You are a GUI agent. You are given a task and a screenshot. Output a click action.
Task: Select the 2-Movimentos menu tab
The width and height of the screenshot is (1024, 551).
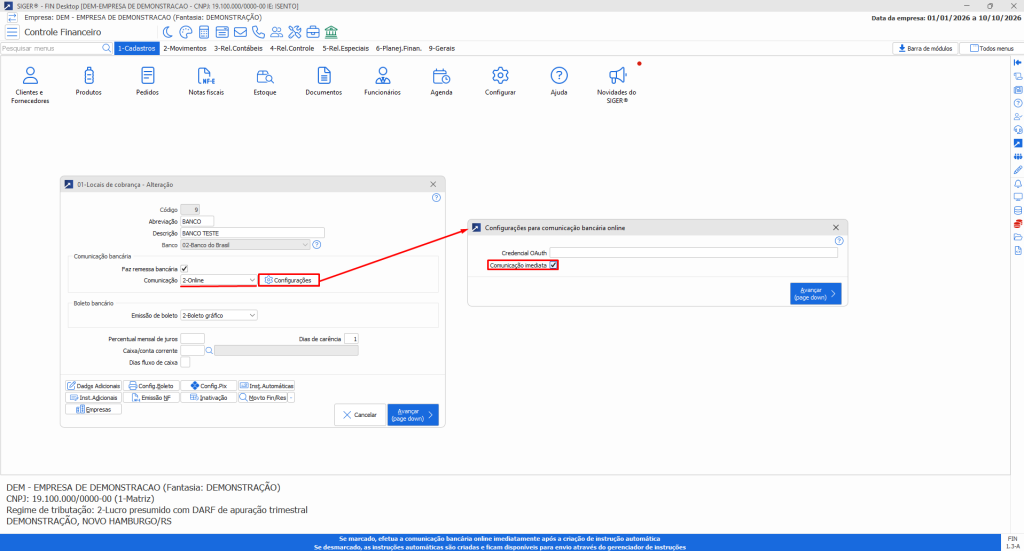pos(185,48)
